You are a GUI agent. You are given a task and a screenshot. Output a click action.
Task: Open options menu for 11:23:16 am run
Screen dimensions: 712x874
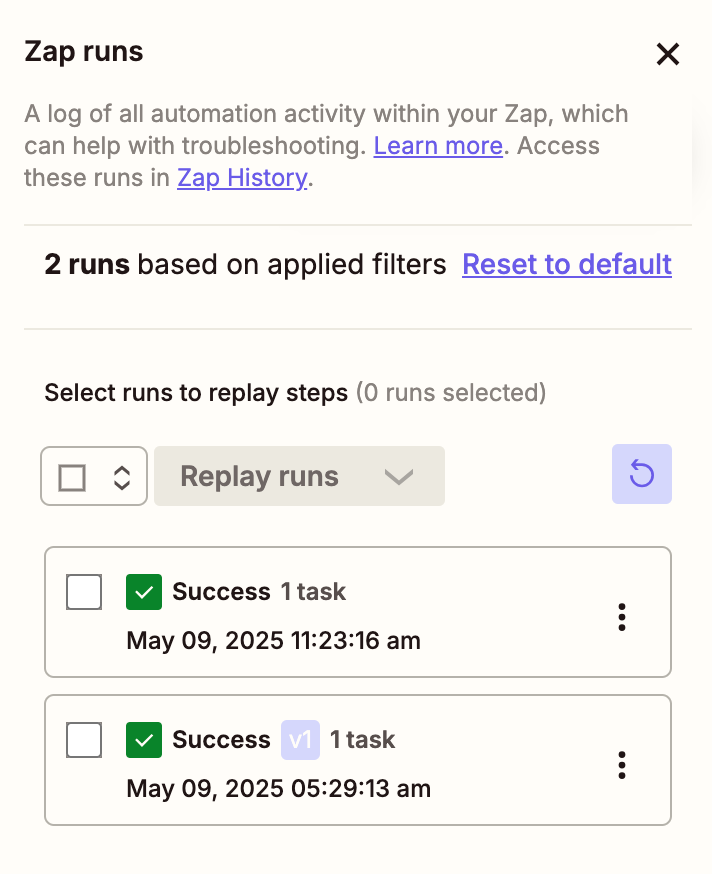point(622,617)
